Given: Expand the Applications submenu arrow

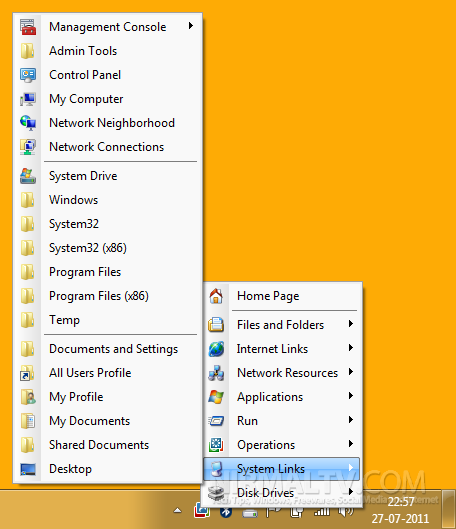Looking at the screenshot, I should [x=351, y=396].
